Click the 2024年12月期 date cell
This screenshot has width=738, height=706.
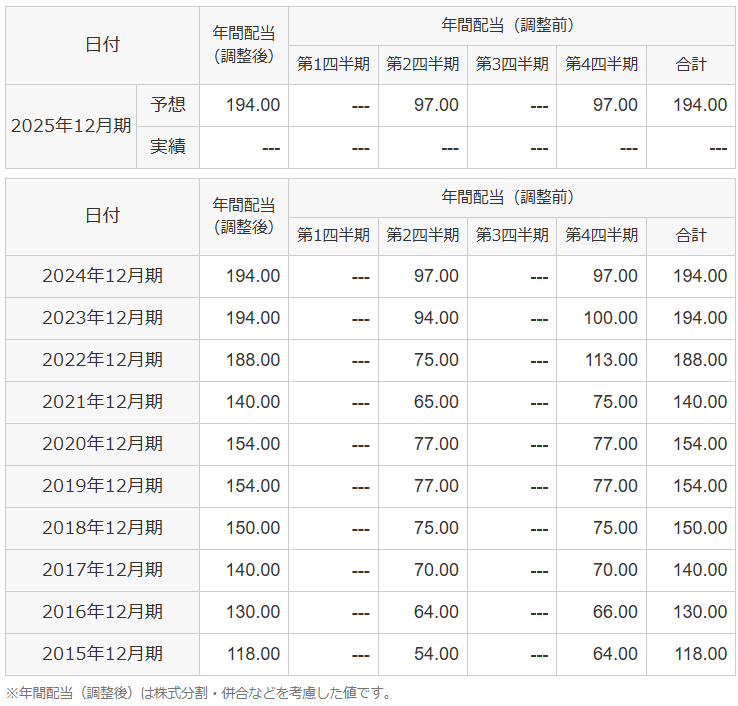coord(102,276)
